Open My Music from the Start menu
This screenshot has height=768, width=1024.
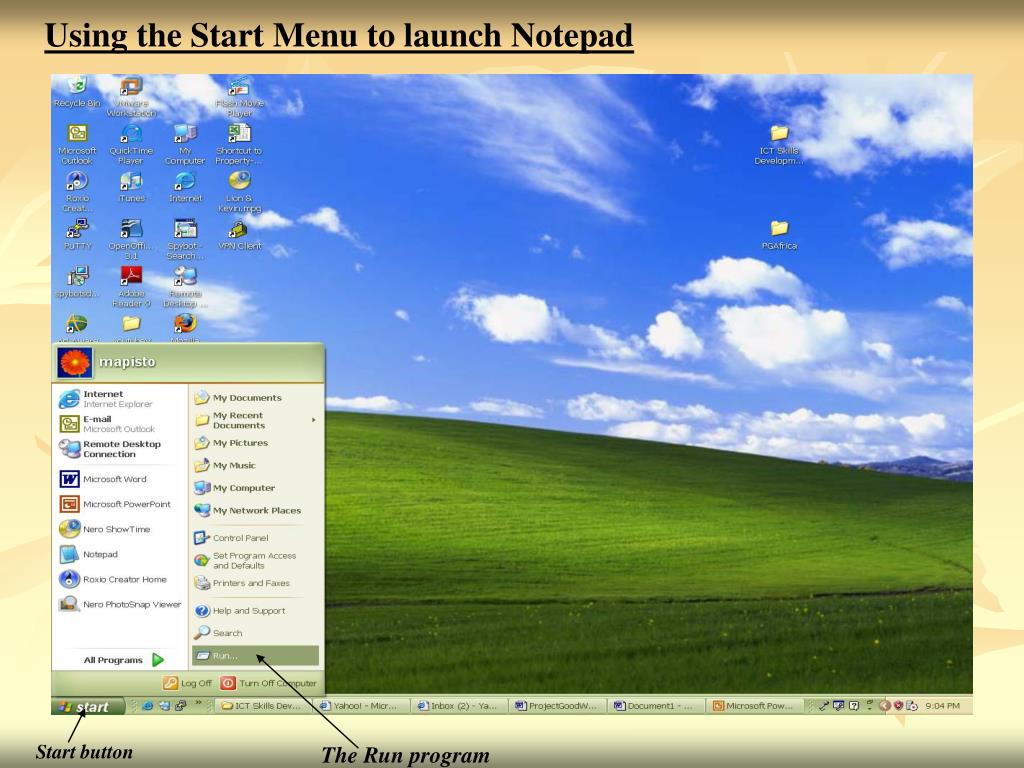click(255, 466)
